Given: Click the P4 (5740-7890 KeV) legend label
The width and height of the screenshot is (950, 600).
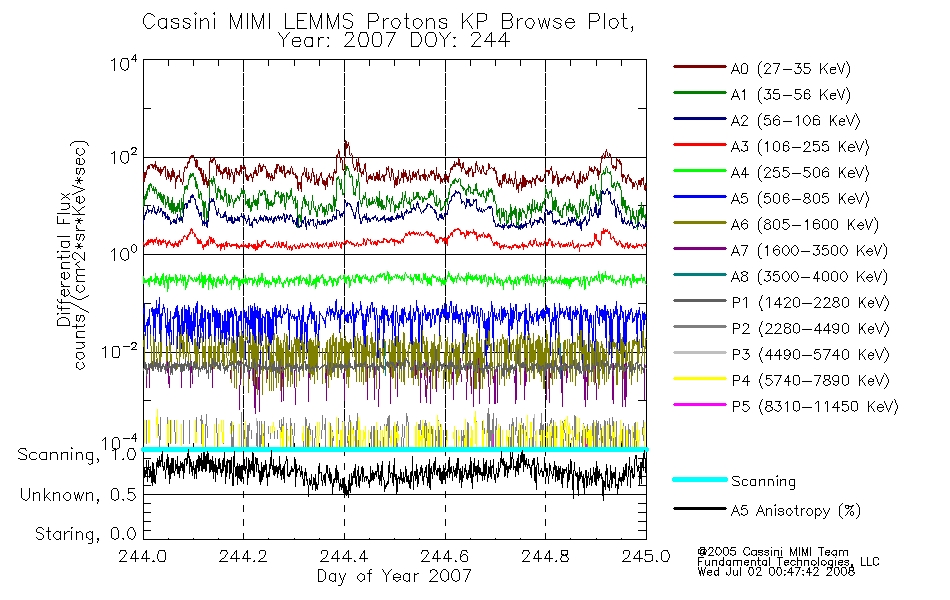Looking at the screenshot, I should coord(810,381).
